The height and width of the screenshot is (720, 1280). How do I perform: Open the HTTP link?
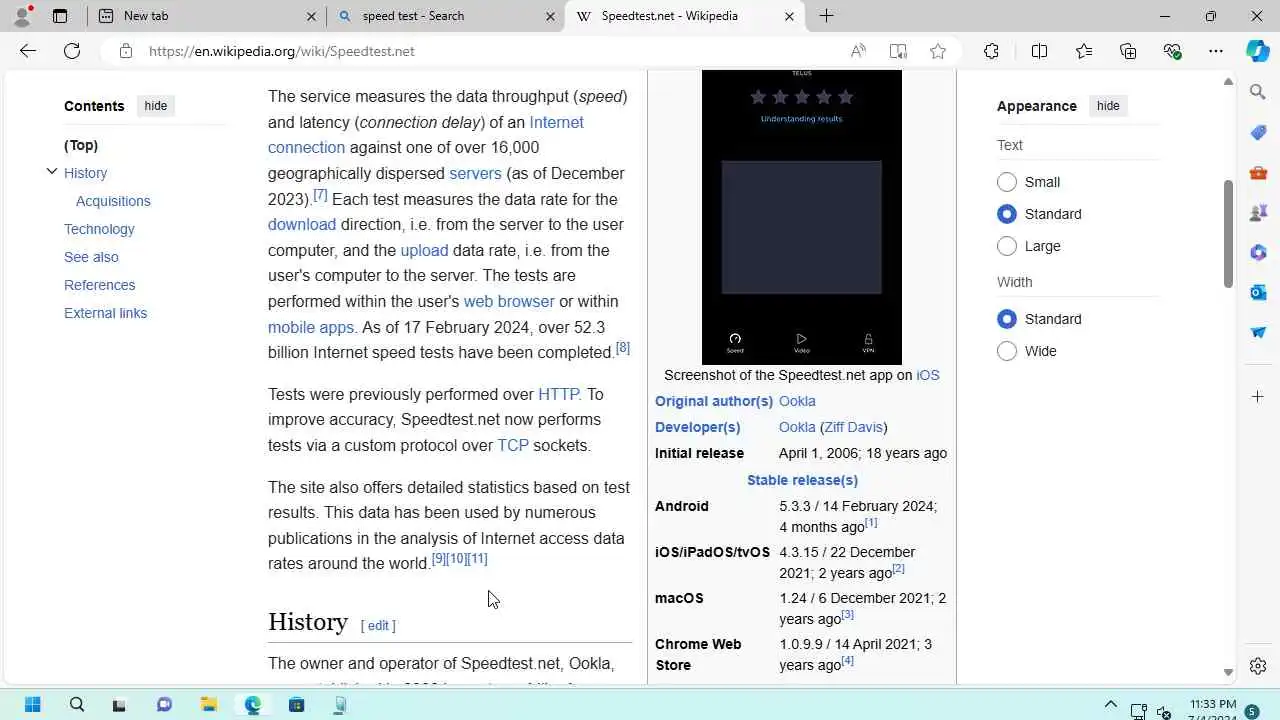[x=558, y=394]
